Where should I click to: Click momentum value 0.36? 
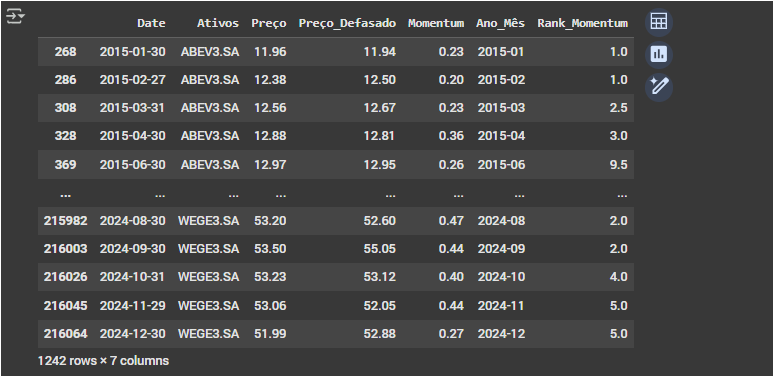pyautogui.click(x=451, y=136)
